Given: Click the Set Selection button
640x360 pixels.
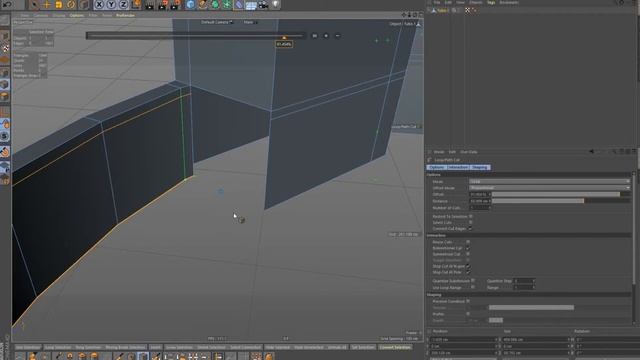Looking at the screenshot, I should pos(363,347).
